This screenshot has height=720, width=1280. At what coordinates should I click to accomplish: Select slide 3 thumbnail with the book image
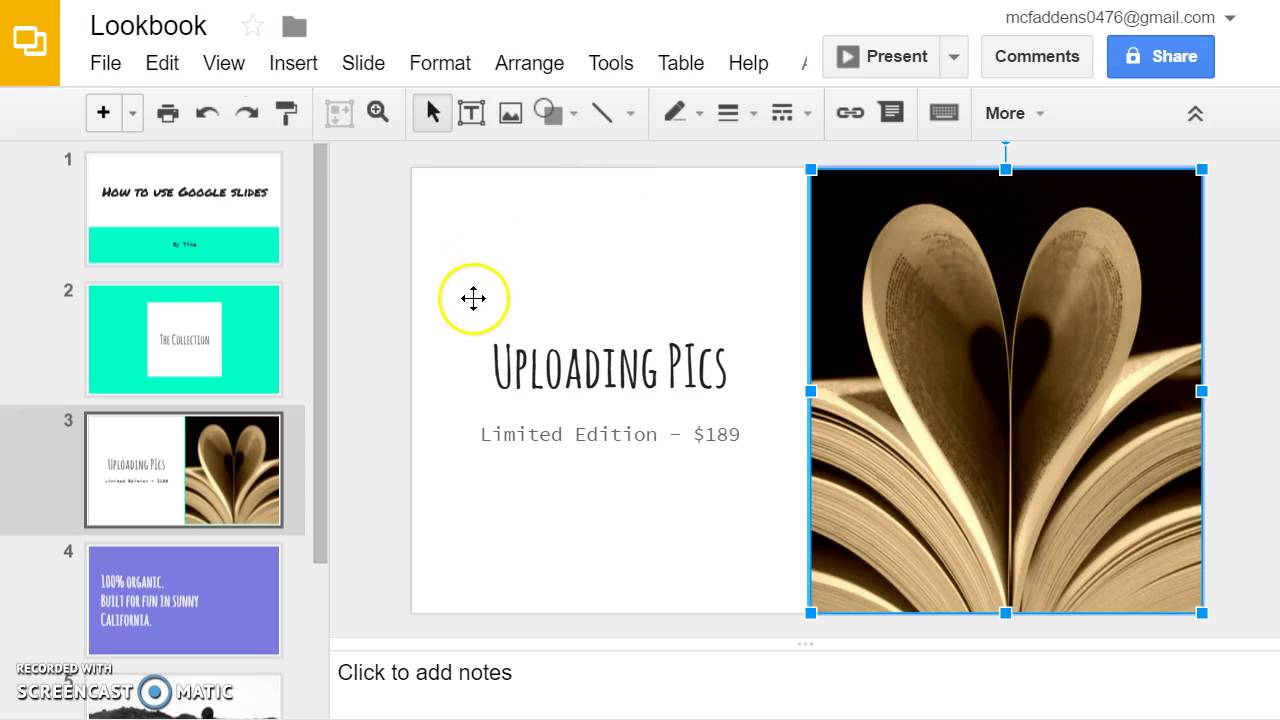184,470
